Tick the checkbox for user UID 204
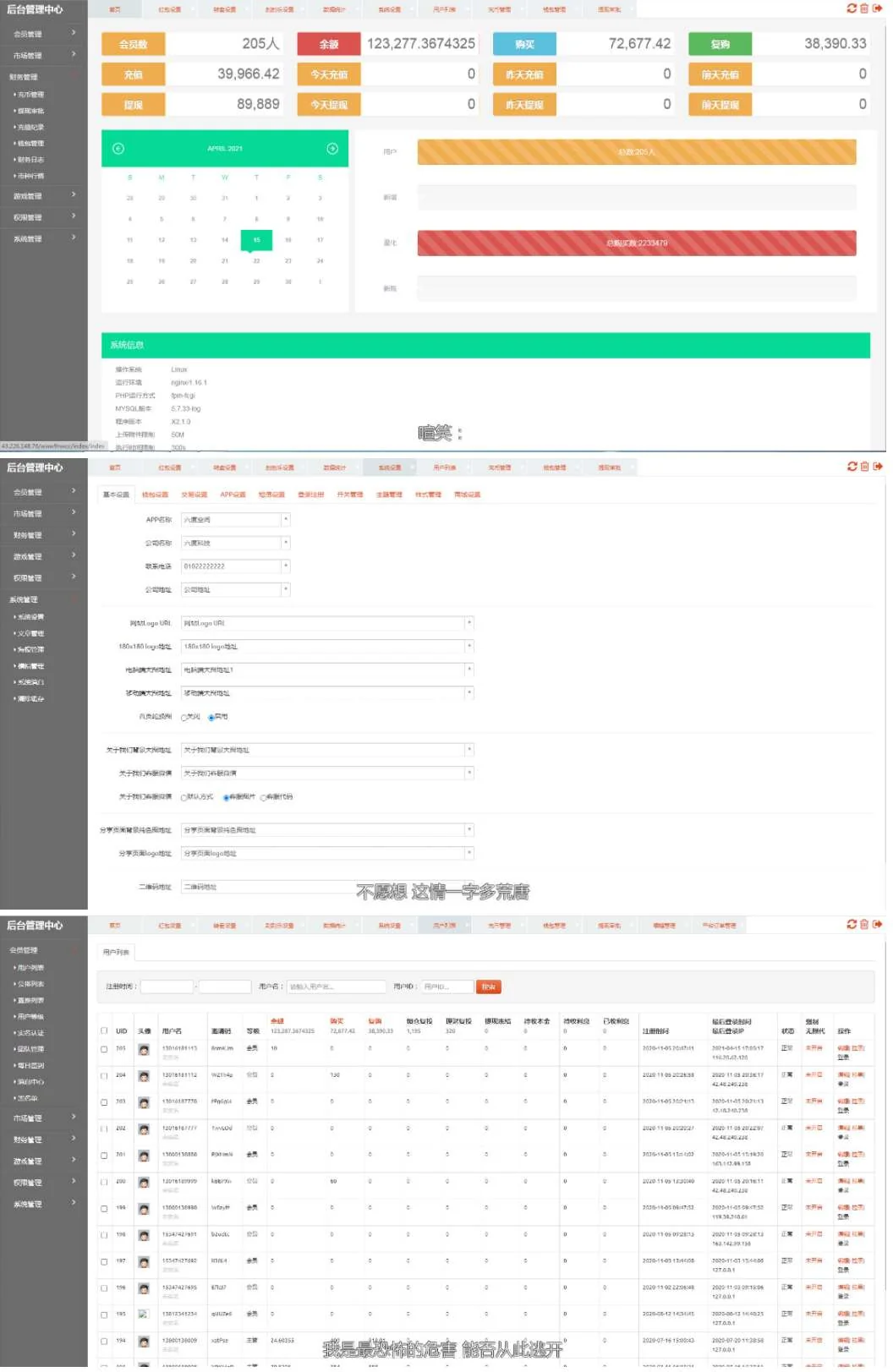 (x=104, y=1076)
